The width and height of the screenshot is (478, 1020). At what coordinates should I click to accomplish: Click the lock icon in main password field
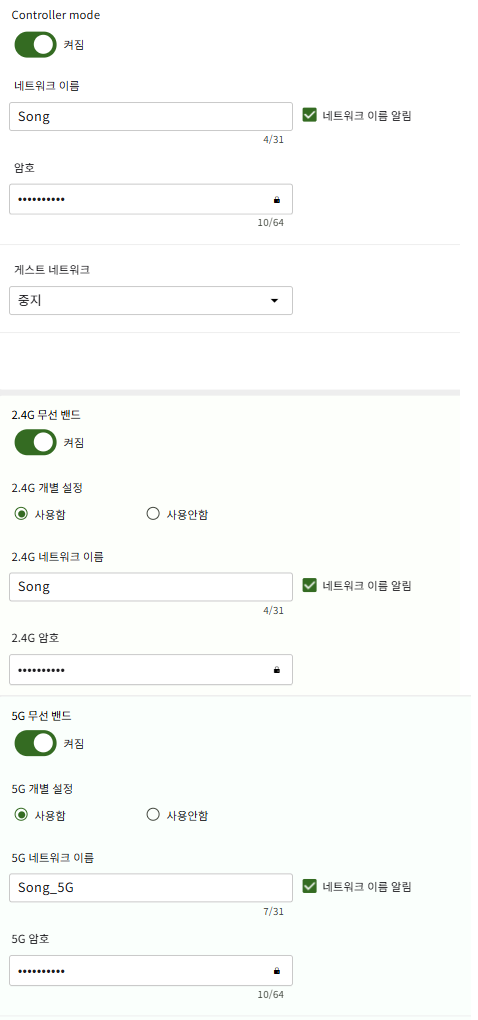tap(277, 200)
